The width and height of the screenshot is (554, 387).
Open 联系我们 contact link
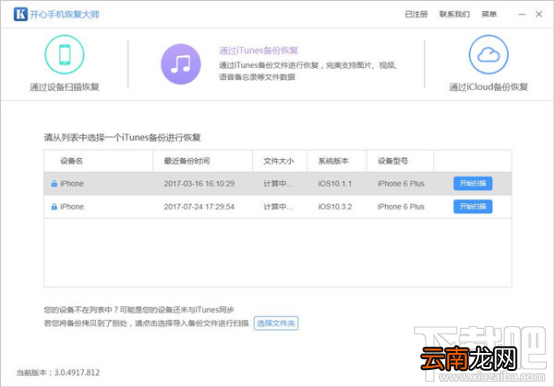click(x=454, y=14)
